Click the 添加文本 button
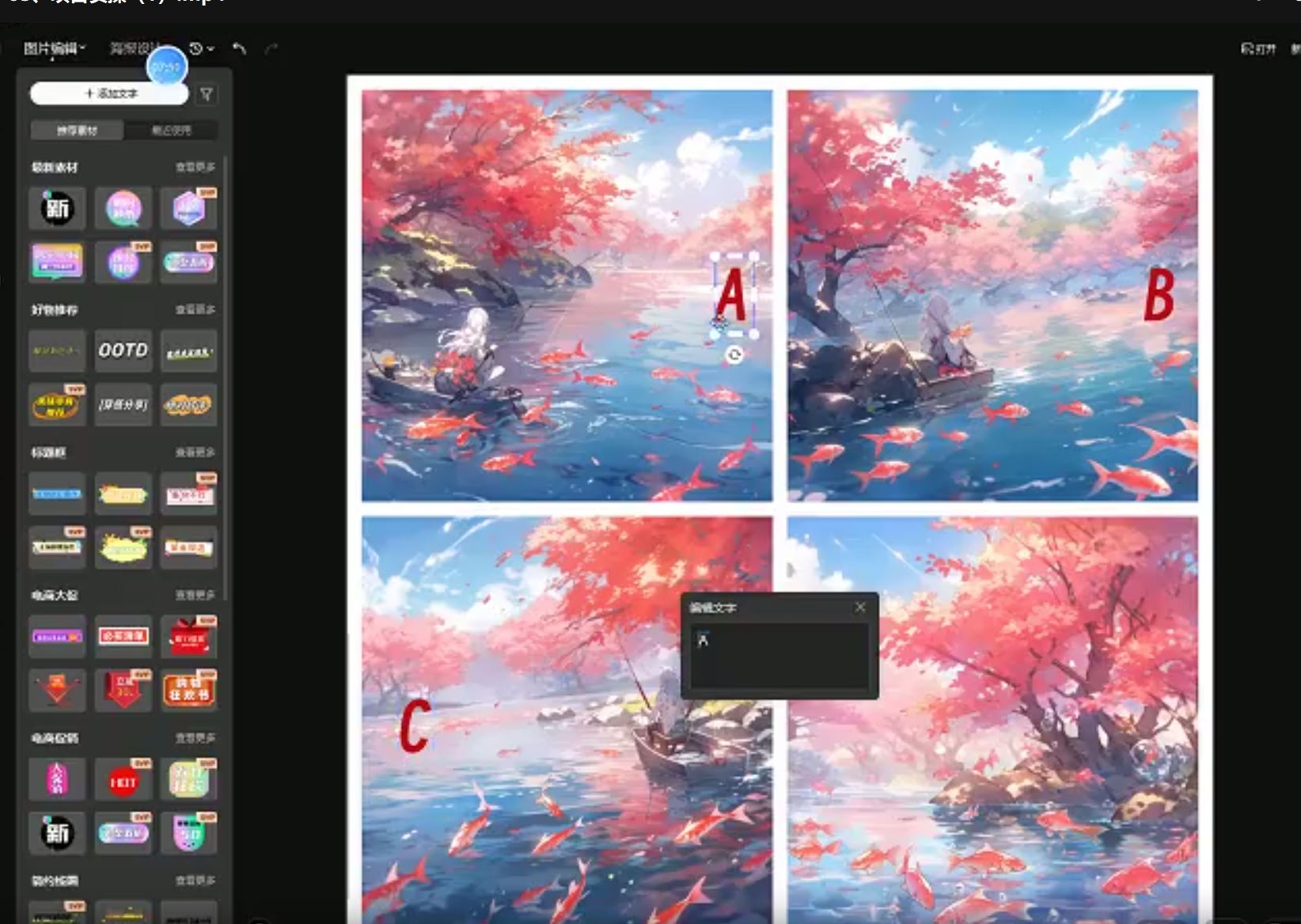This screenshot has width=1301, height=924. pyautogui.click(x=110, y=93)
